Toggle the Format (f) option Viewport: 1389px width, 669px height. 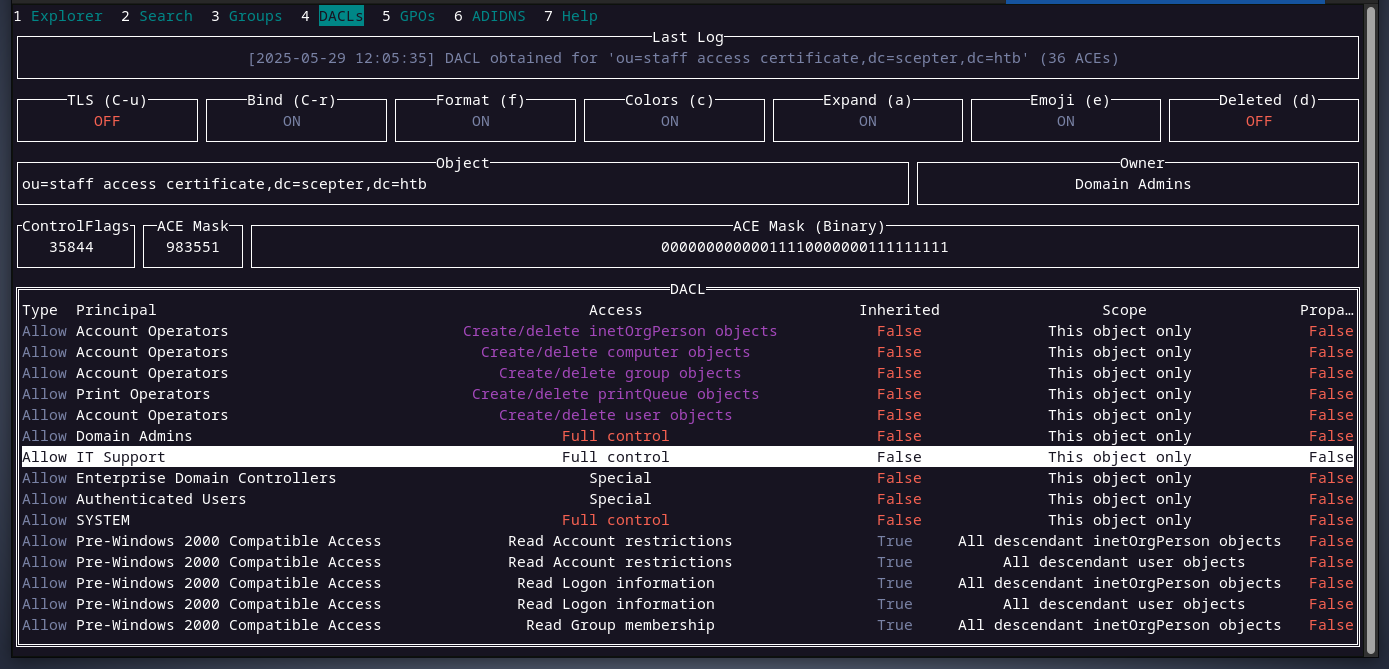[480, 121]
